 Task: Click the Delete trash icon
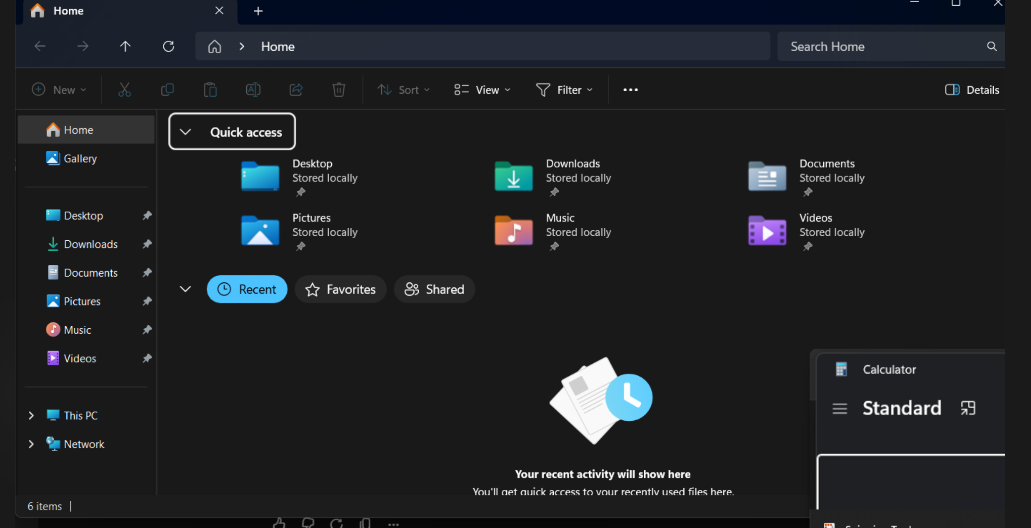339,90
